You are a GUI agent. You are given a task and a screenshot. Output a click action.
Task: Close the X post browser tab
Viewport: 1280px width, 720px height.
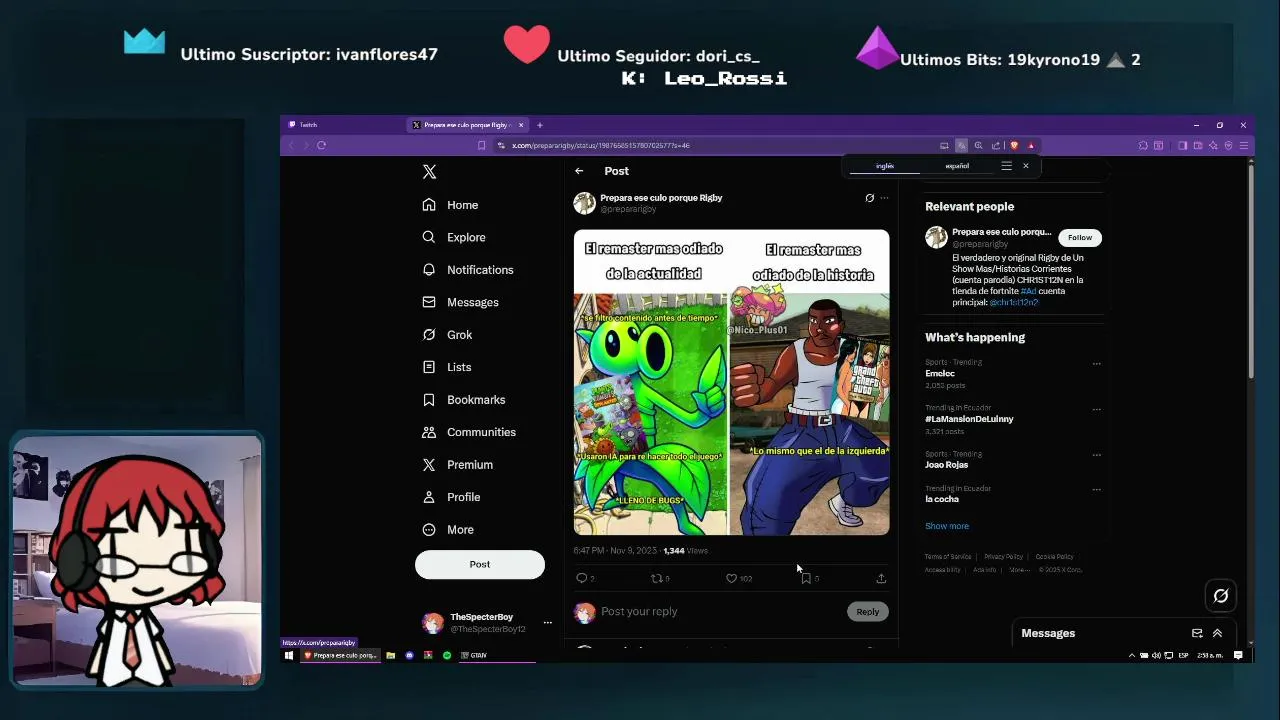click(x=520, y=125)
